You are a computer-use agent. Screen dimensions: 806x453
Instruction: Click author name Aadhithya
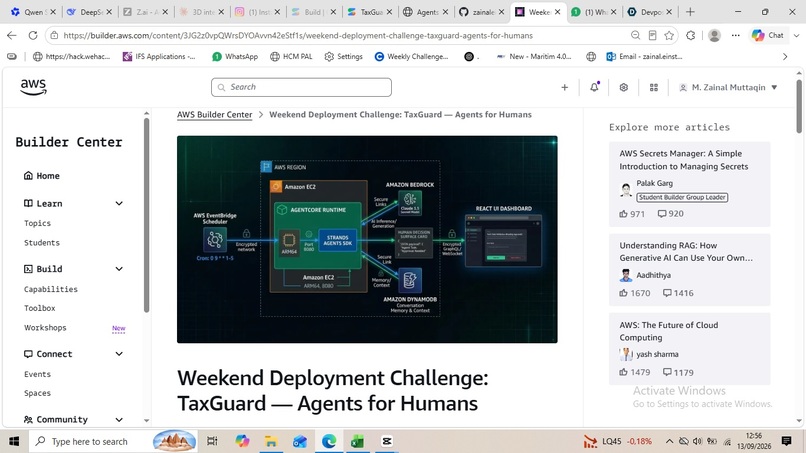coord(653,275)
